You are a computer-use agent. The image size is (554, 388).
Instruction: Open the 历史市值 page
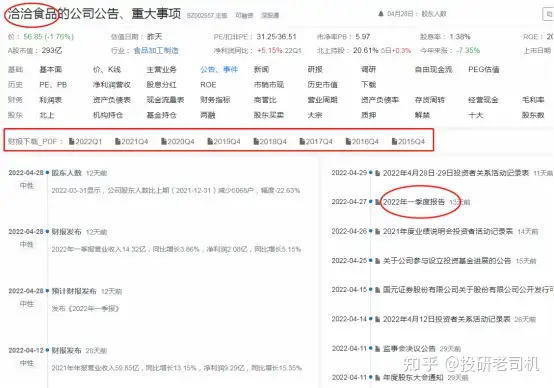(323, 85)
